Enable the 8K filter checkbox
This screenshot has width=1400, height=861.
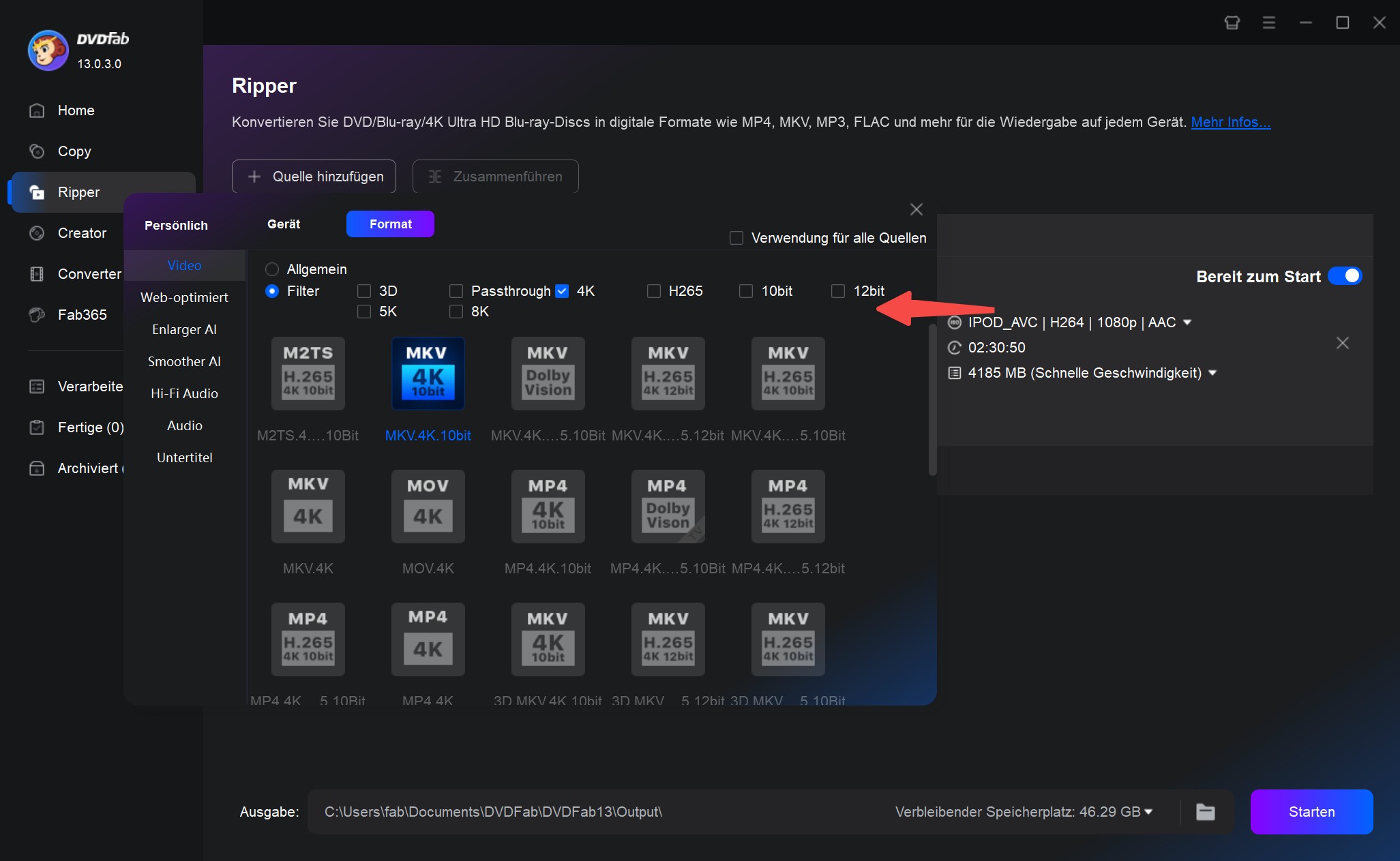(x=456, y=312)
